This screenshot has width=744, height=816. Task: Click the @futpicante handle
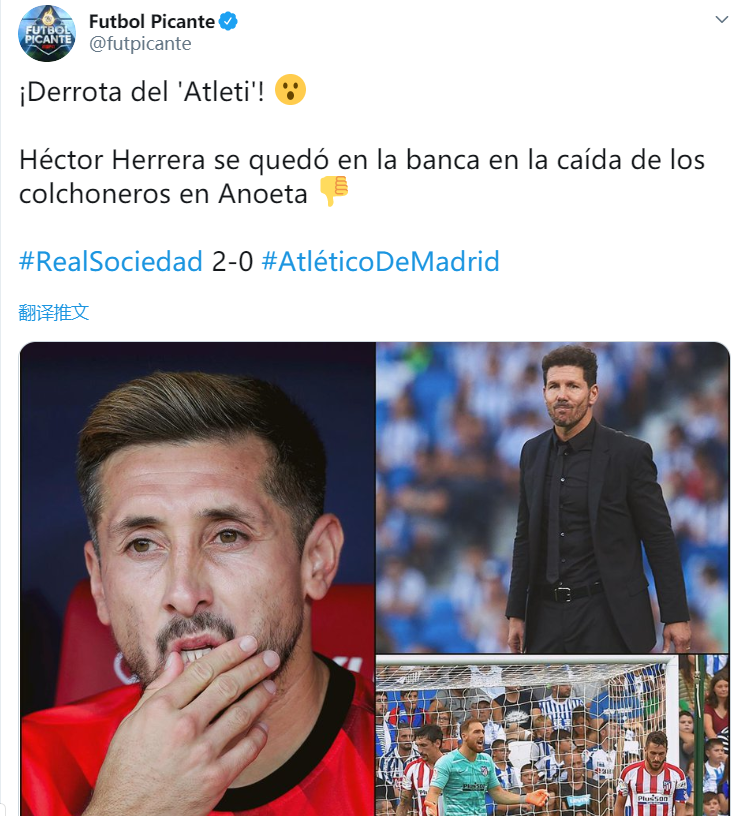[140, 44]
